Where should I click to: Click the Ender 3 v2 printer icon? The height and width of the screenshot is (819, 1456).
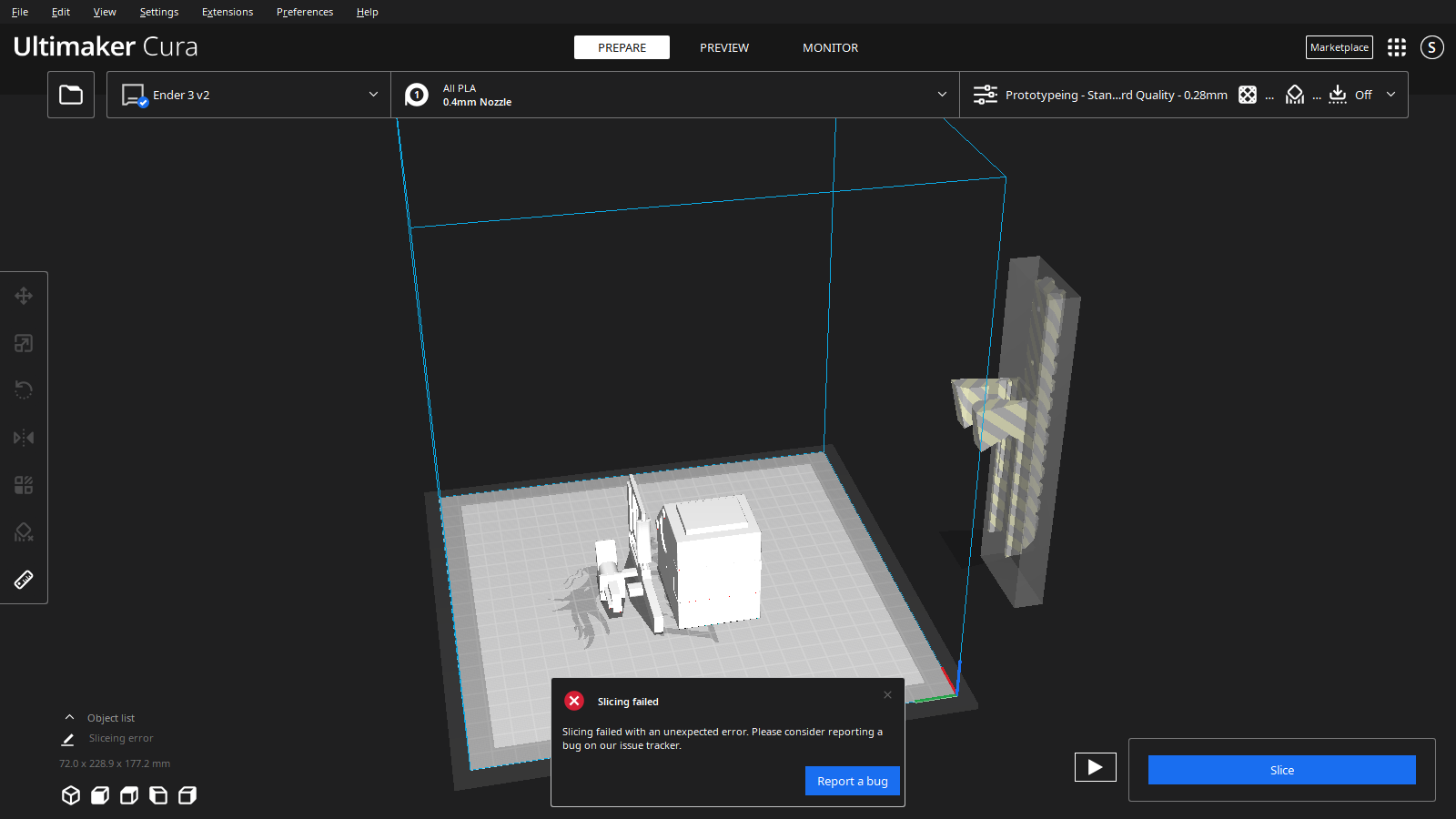[135, 96]
